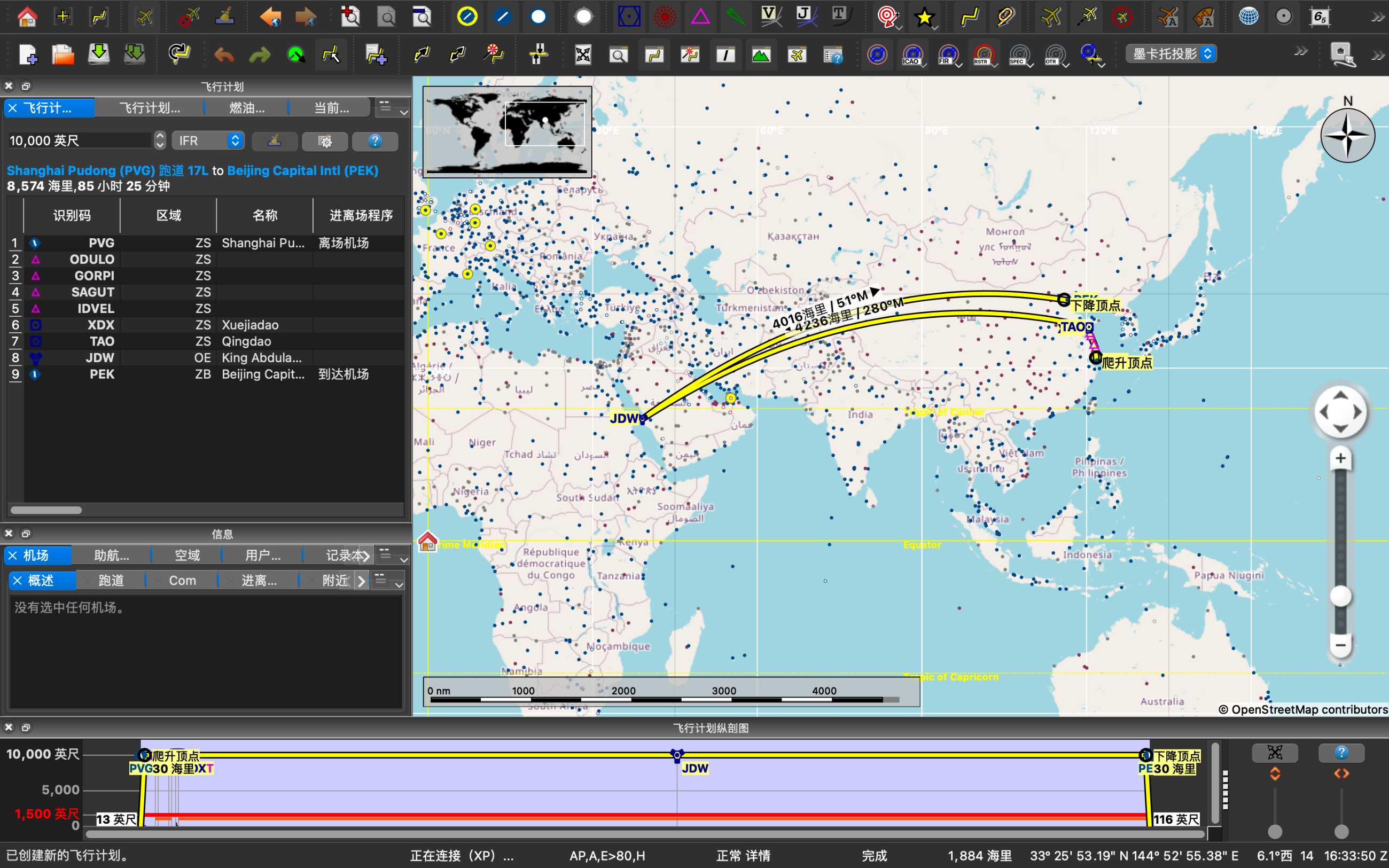Viewport: 1389px width, 868px height.
Task: Delete aircraft trail with red-circle plane icon
Action: tap(188, 17)
